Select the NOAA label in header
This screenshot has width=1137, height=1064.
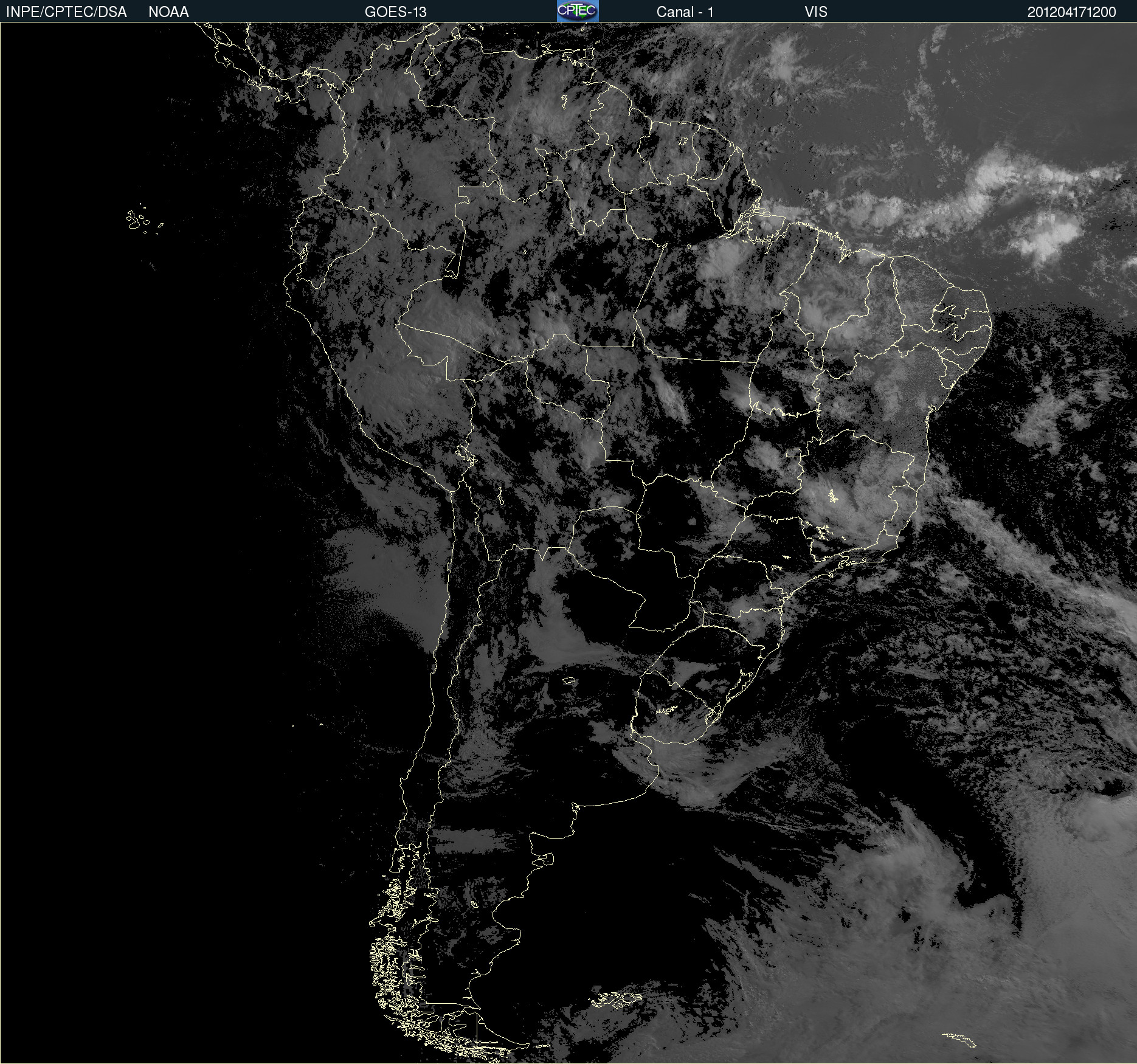[168, 12]
